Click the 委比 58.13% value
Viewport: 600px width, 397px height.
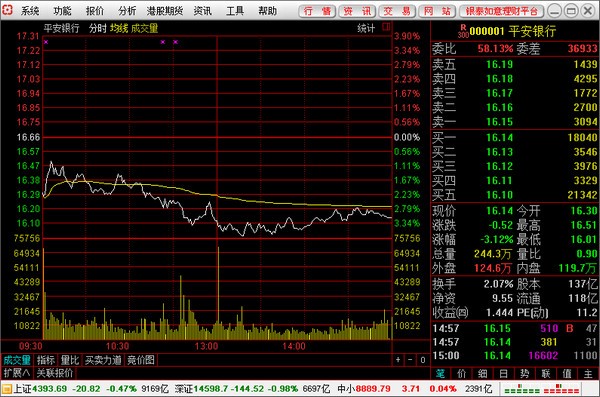[x=495, y=49]
